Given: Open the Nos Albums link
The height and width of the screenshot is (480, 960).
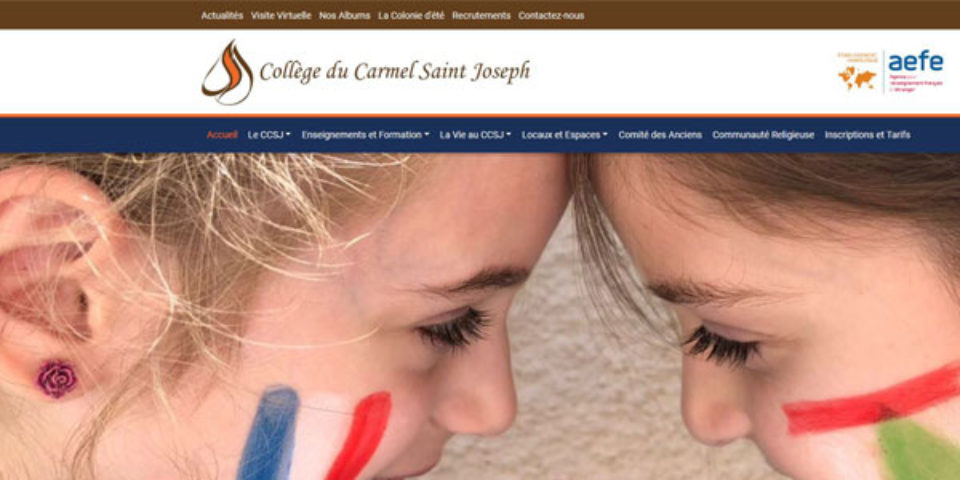Looking at the screenshot, I should pyautogui.click(x=345, y=16).
